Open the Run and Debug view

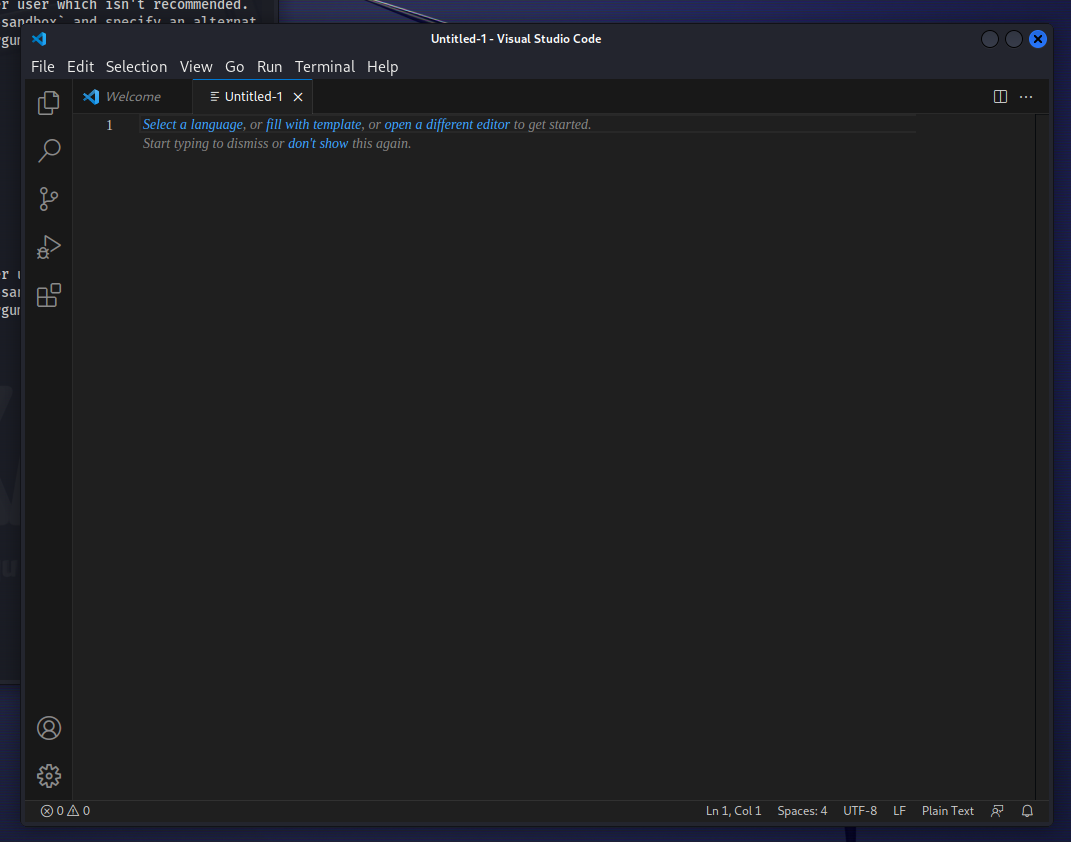coord(48,247)
